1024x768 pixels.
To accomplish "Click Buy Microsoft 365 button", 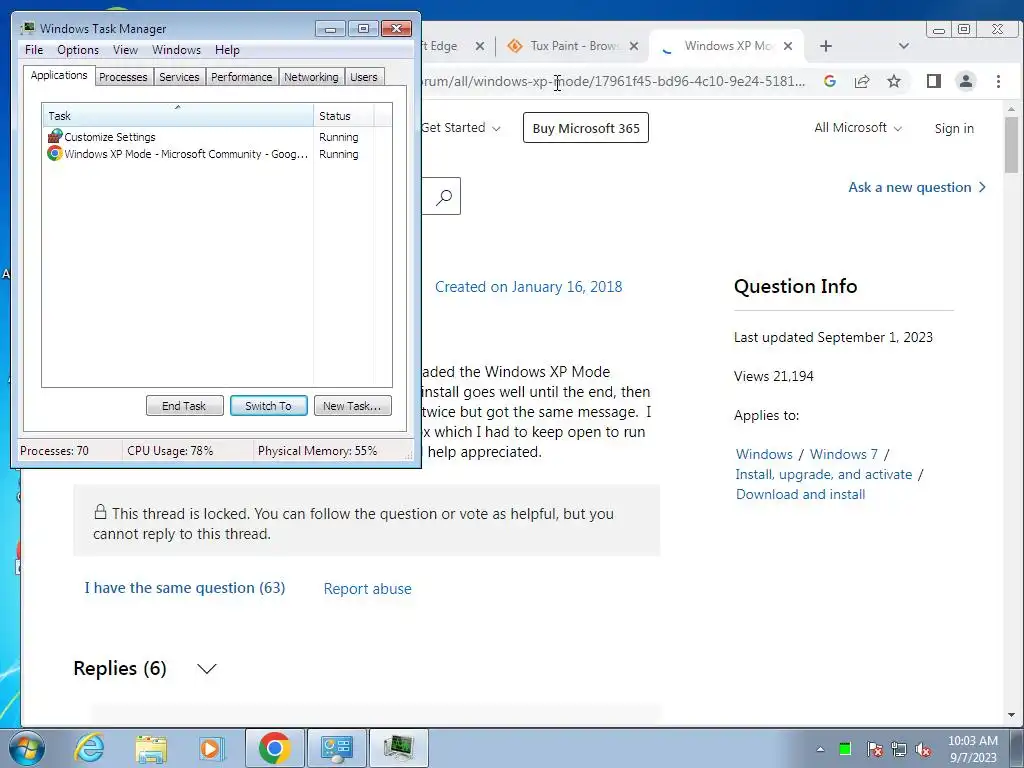I will point(586,128).
